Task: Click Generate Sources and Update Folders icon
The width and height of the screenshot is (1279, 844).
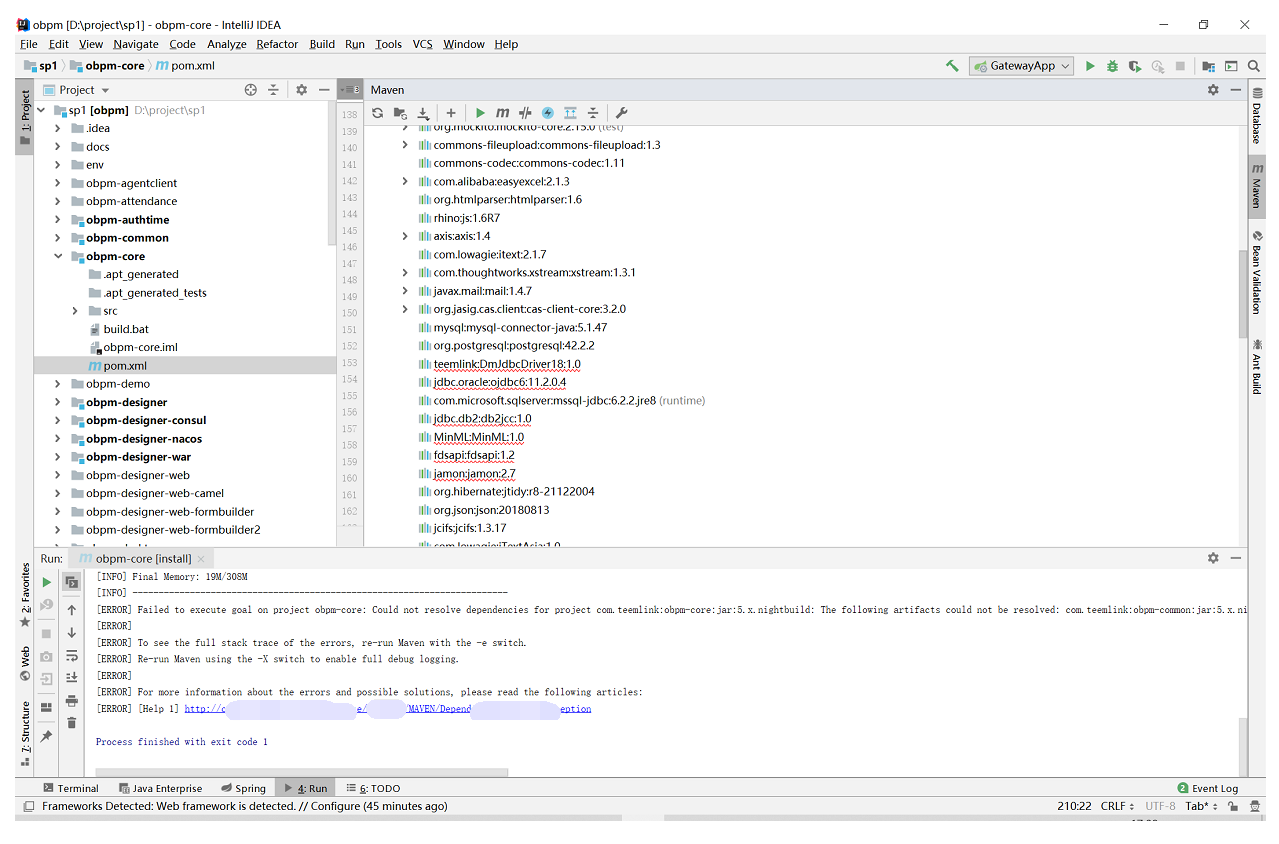Action: (400, 113)
